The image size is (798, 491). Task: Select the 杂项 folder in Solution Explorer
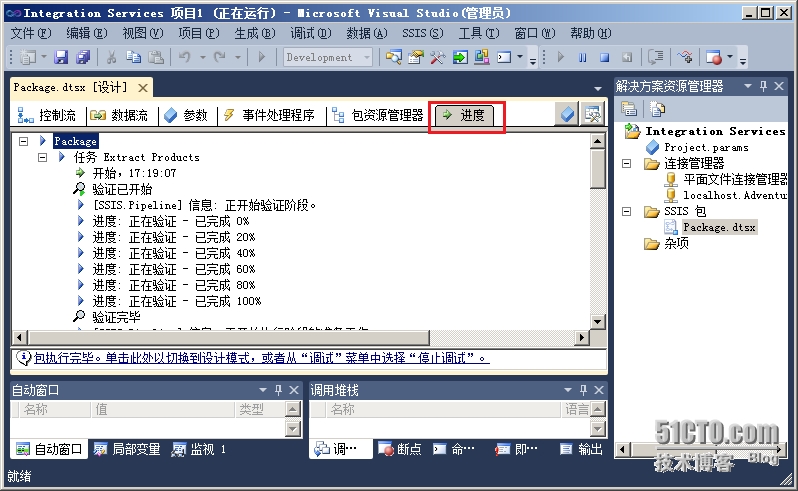[x=676, y=243]
